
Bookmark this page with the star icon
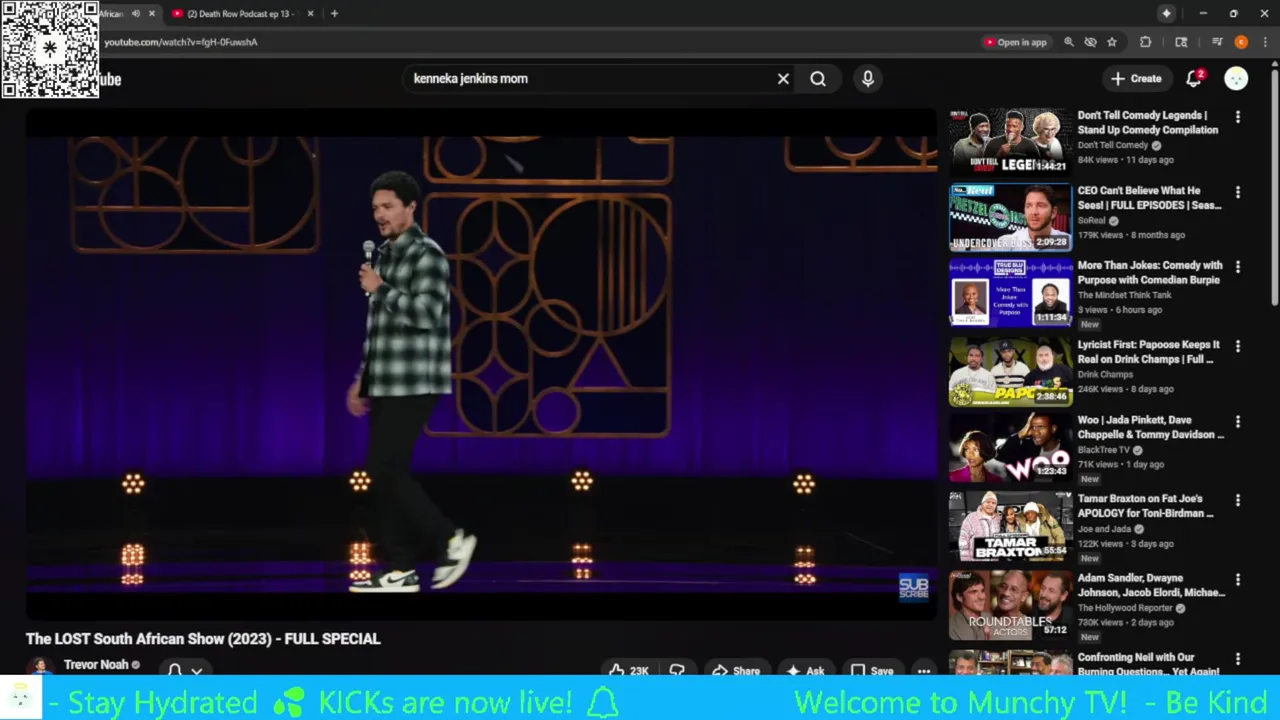click(x=1111, y=42)
